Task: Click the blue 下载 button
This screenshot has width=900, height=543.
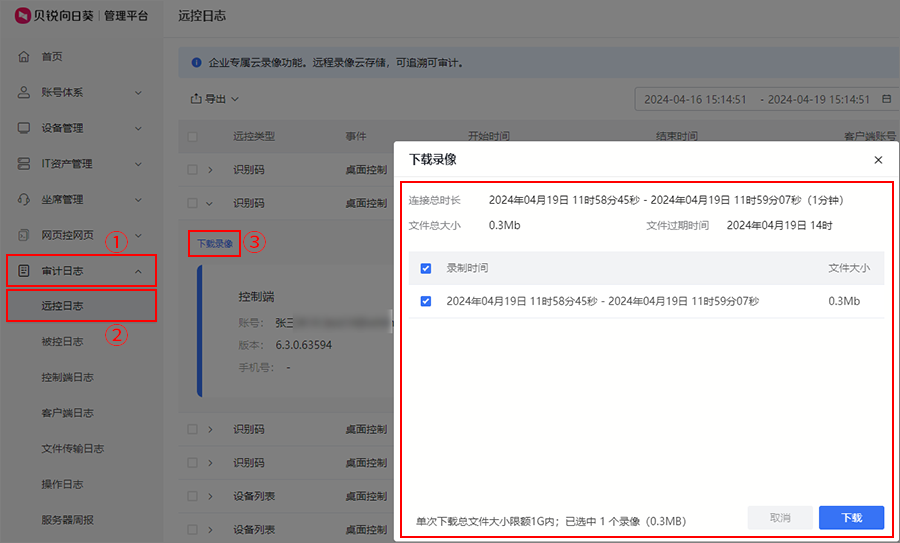Action: (851, 518)
